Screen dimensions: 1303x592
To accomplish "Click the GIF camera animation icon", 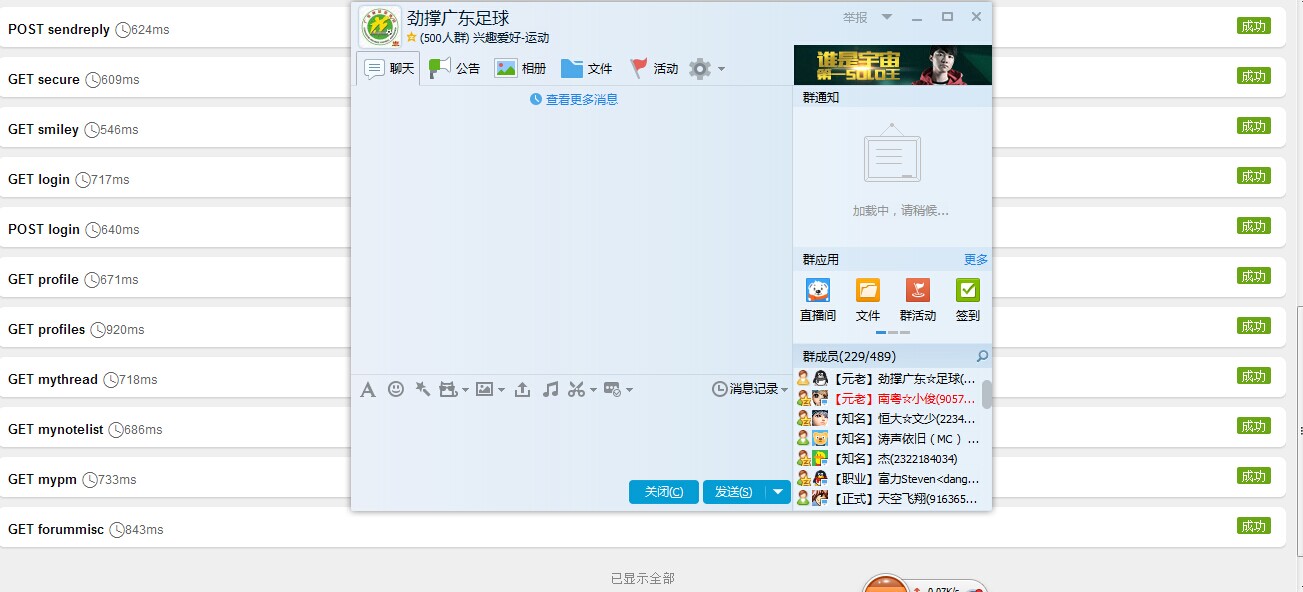I will pyautogui.click(x=448, y=389).
